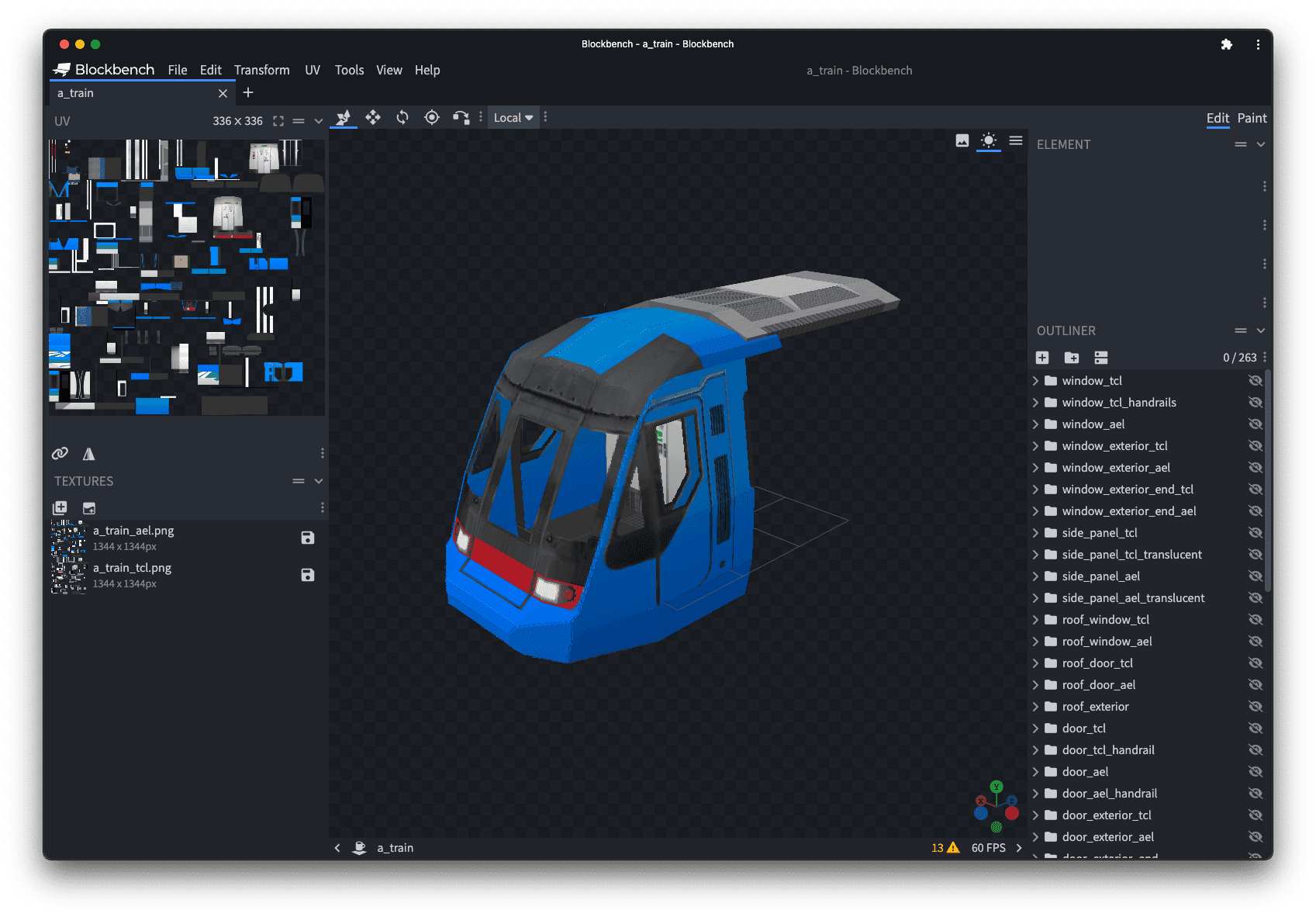Add a new group in the Outliner
Image resolution: width=1316 pixels, height=917 pixels.
pyautogui.click(x=1071, y=358)
